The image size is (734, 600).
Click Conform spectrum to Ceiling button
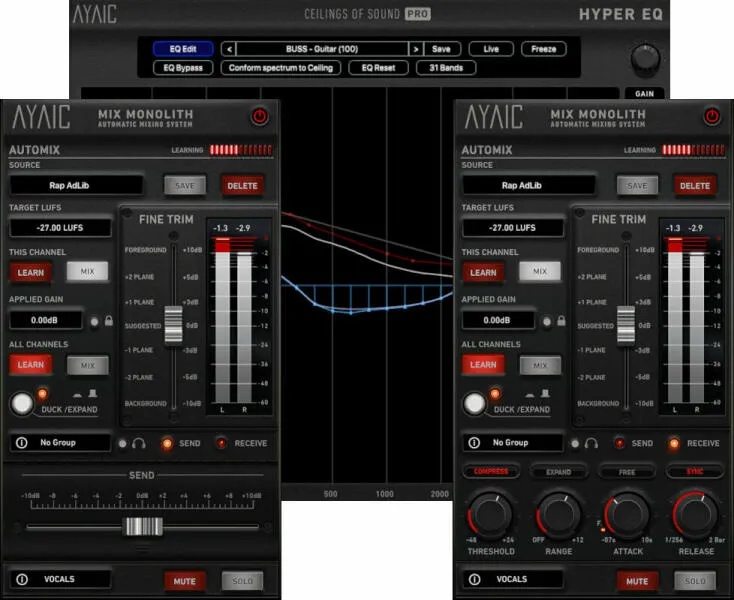pos(281,68)
